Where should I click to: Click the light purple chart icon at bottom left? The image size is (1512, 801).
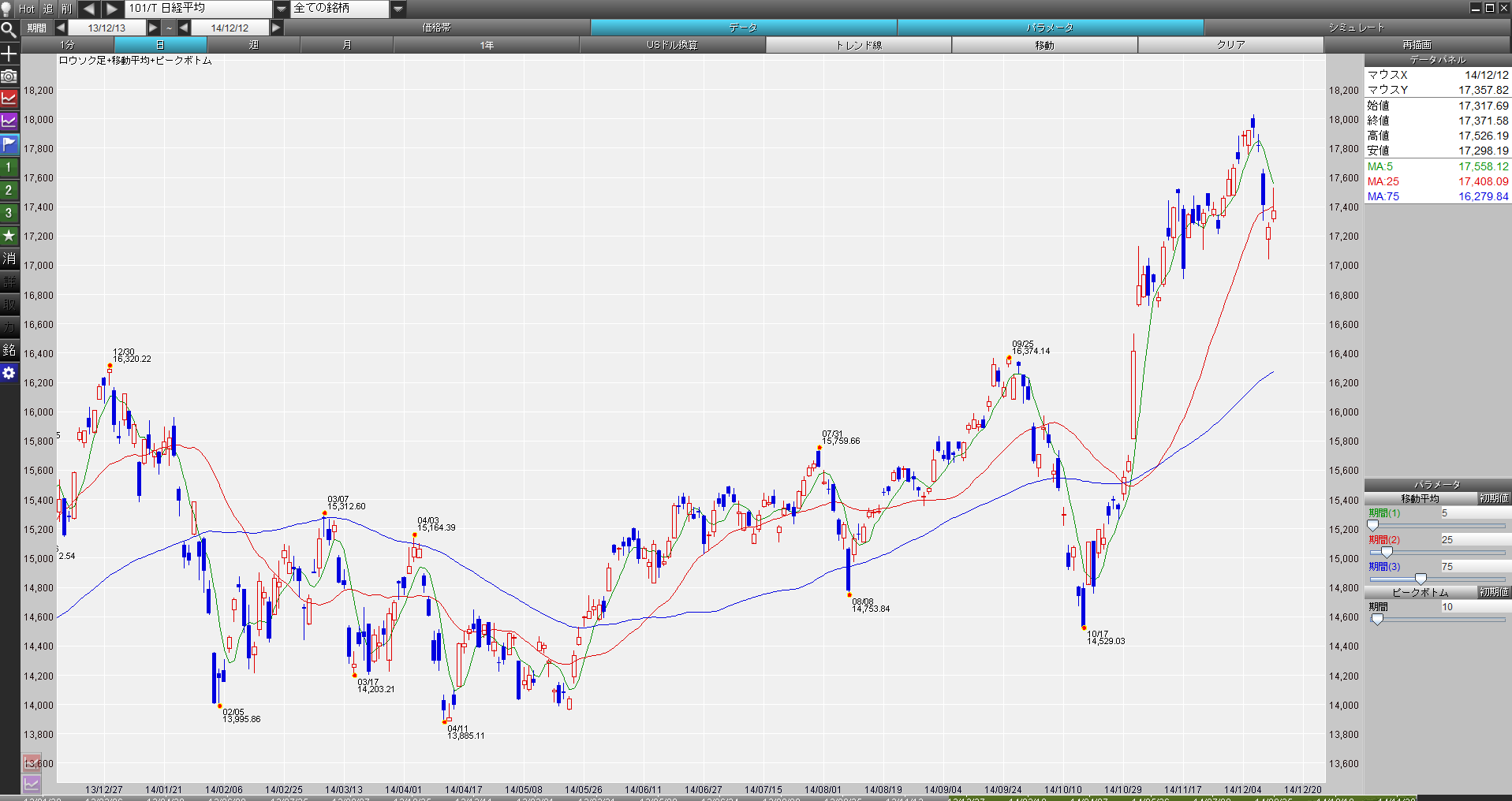(32, 784)
